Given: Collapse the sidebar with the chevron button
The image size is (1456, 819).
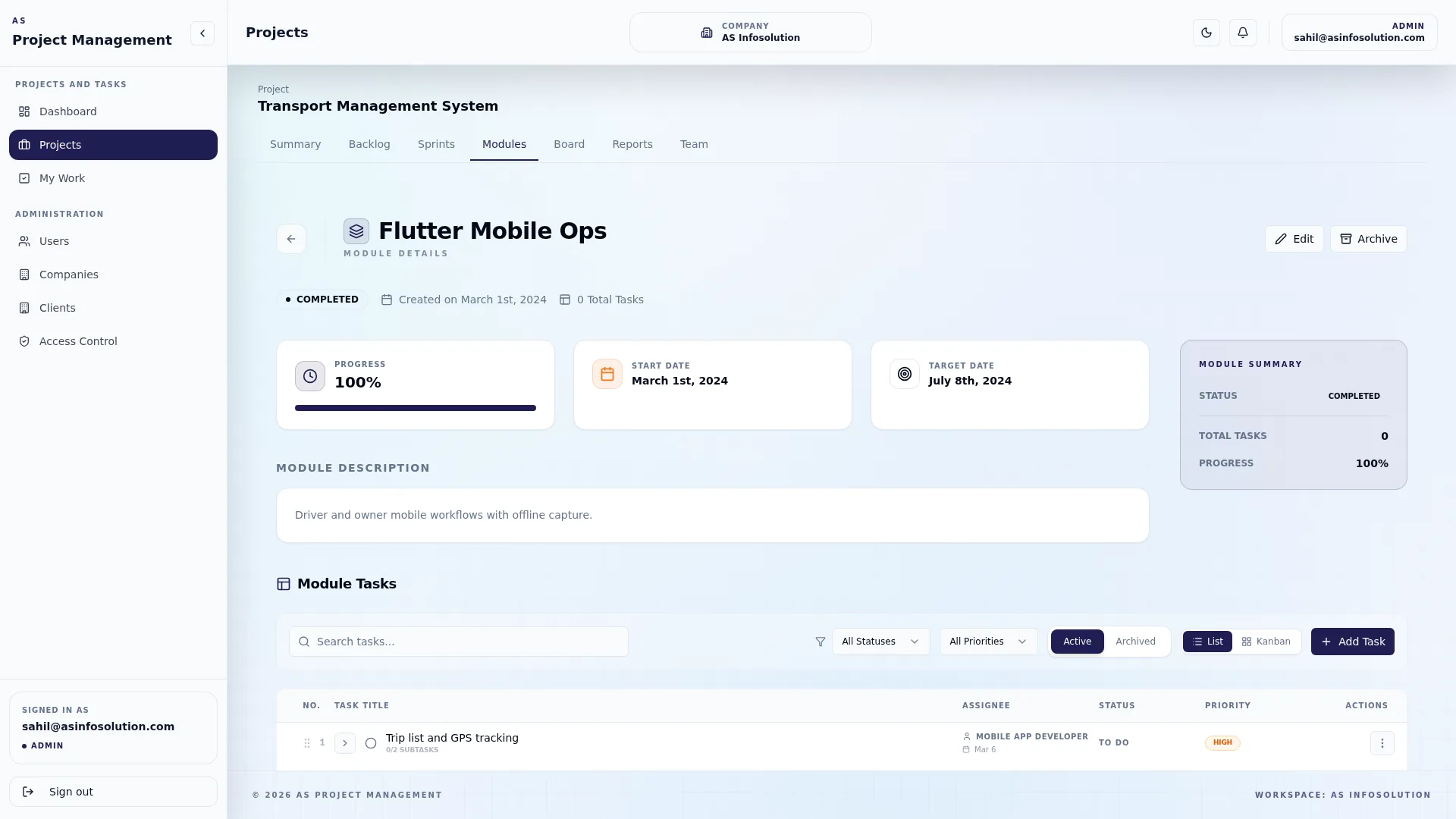Looking at the screenshot, I should (202, 33).
